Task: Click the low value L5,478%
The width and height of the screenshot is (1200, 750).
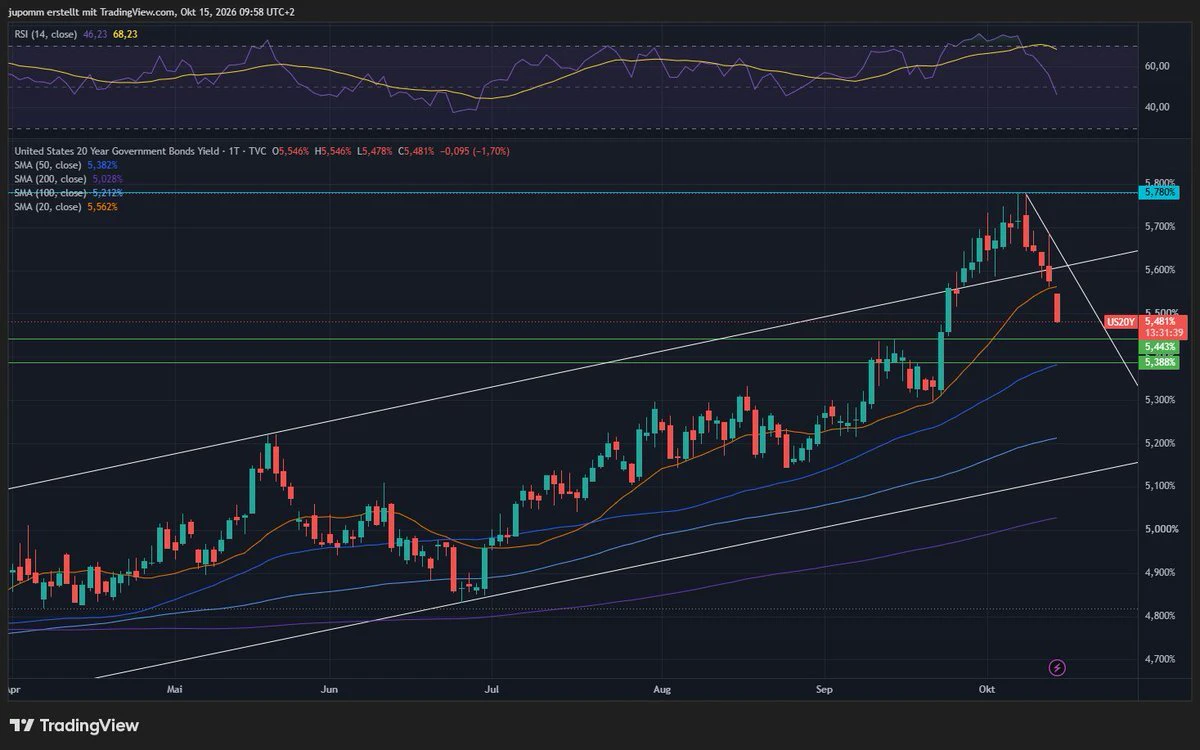Action: tap(375, 151)
